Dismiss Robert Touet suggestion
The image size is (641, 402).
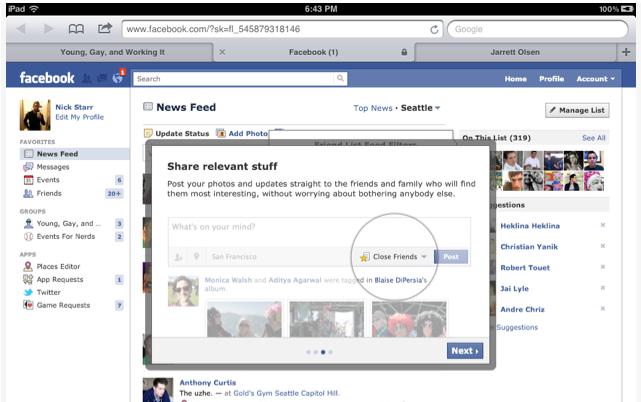[x=603, y=267]
